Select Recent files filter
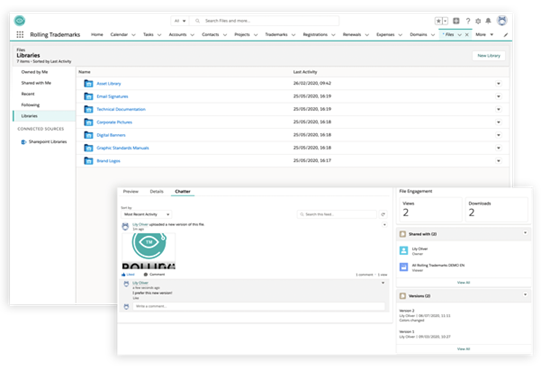 pos(28,94)
